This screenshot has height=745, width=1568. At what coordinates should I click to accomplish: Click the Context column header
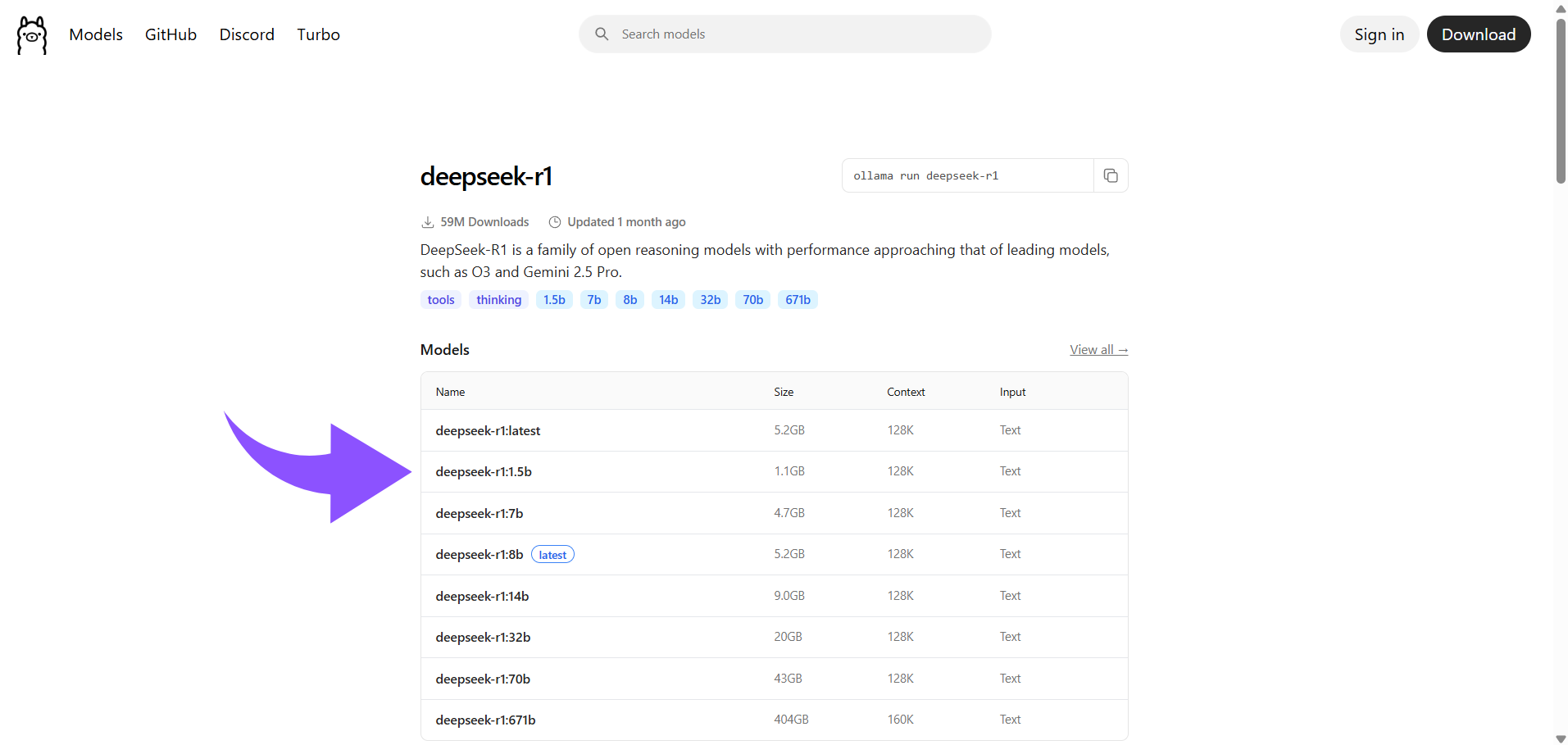[x=906, y=393]
